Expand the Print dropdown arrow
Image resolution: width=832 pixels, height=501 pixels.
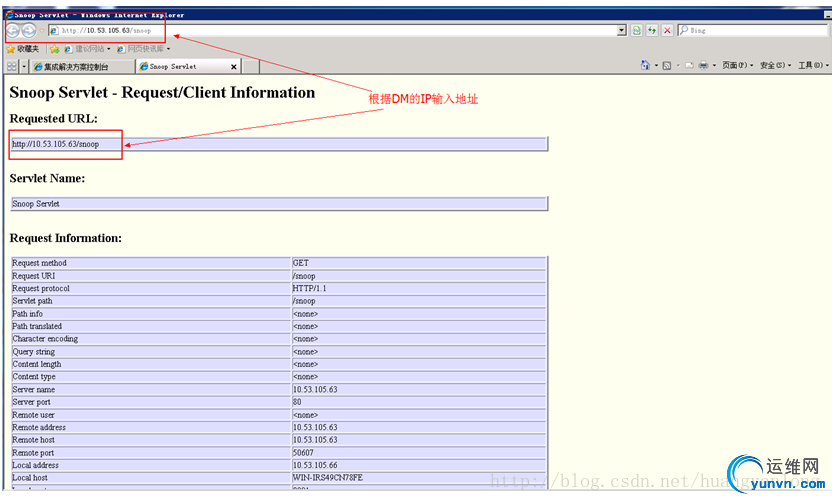click(714, 65)
